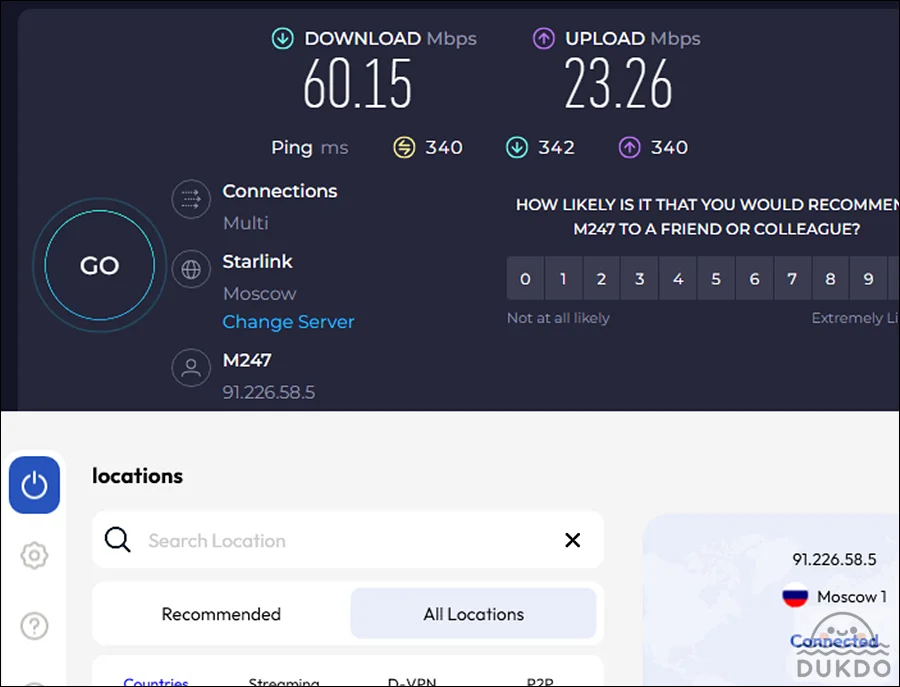Open the D-VPN sub-tab

tap(412, 682)
